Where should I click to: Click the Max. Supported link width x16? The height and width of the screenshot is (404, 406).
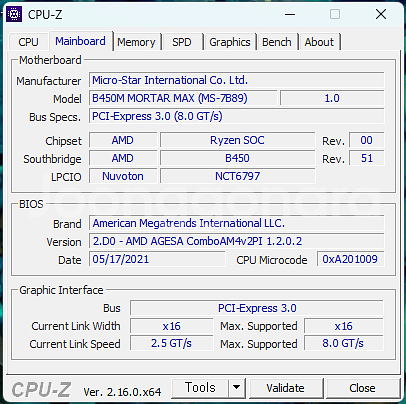point(344,326)
